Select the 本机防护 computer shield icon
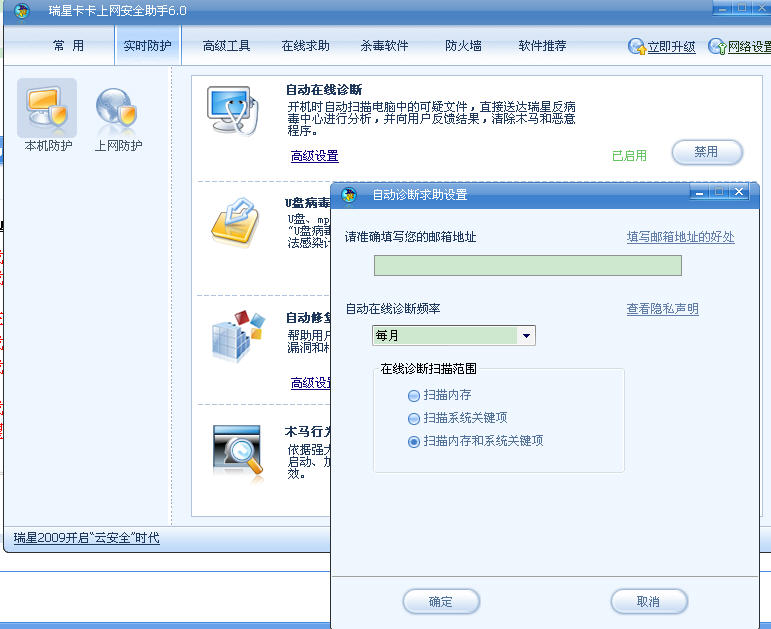 tap(47, 106)
